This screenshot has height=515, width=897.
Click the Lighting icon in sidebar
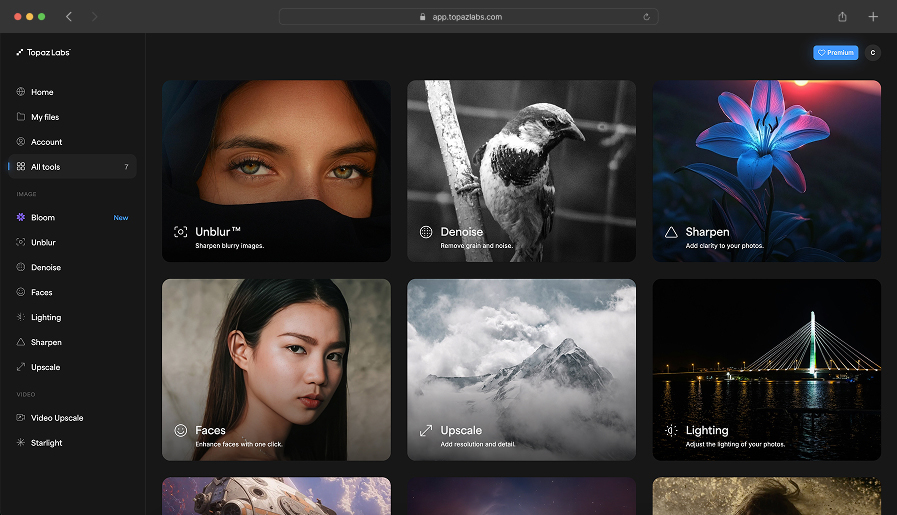click(x=21, y=317)
